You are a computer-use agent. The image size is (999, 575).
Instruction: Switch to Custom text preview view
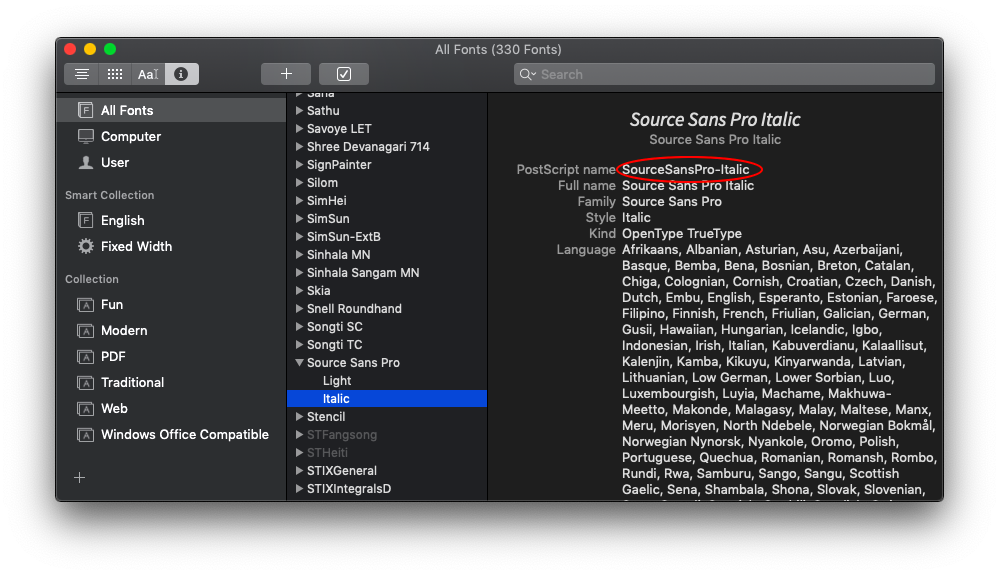coord(148,74)
